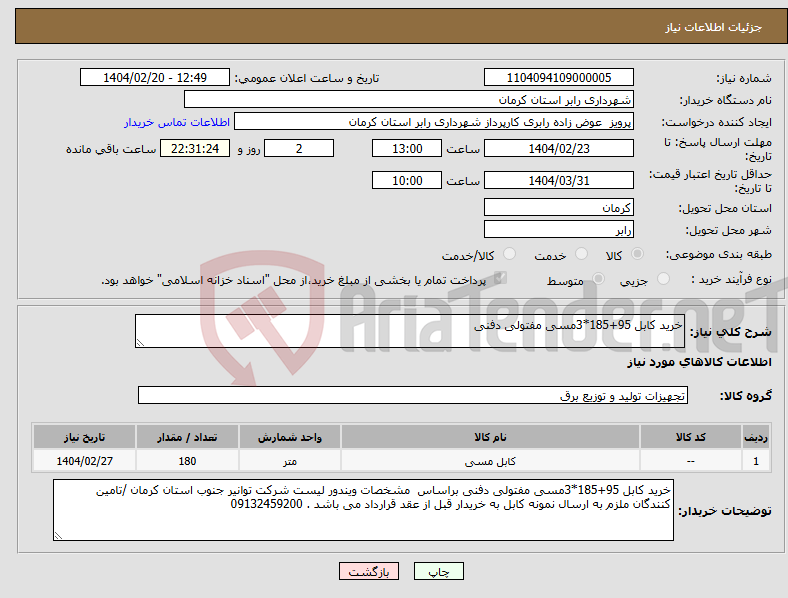Click the request creator field

[434, 122]
